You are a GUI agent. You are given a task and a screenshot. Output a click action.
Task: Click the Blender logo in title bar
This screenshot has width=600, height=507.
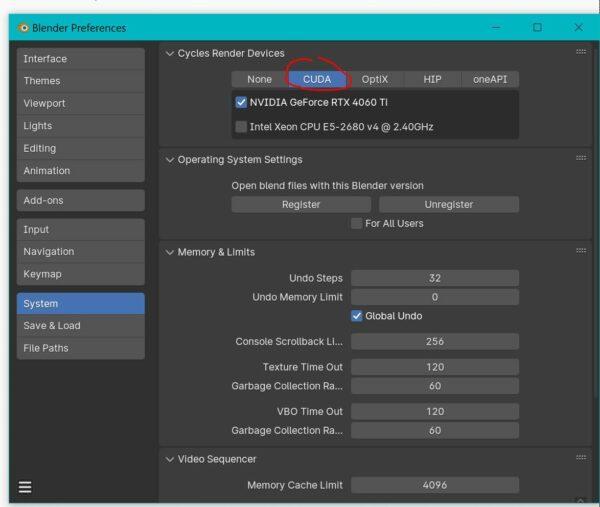click(x=23, y=28)
